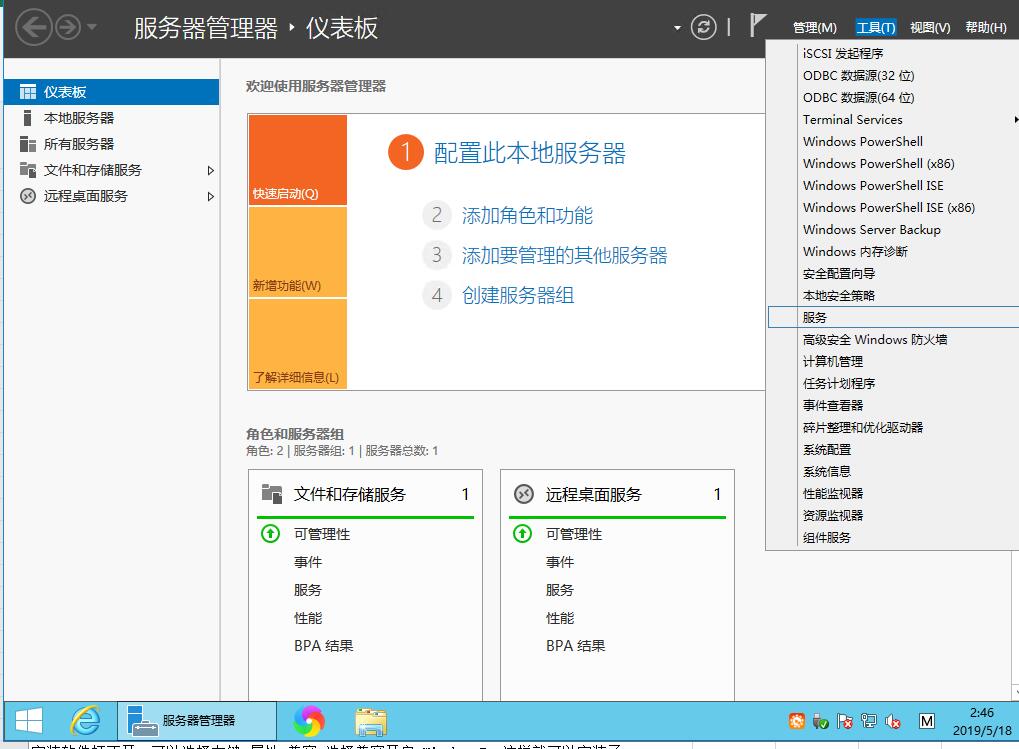The height and width of the screenshot is (749, 1019).
Task: Launch Internet Explorer from the taskbar
Action: [85, 720]
